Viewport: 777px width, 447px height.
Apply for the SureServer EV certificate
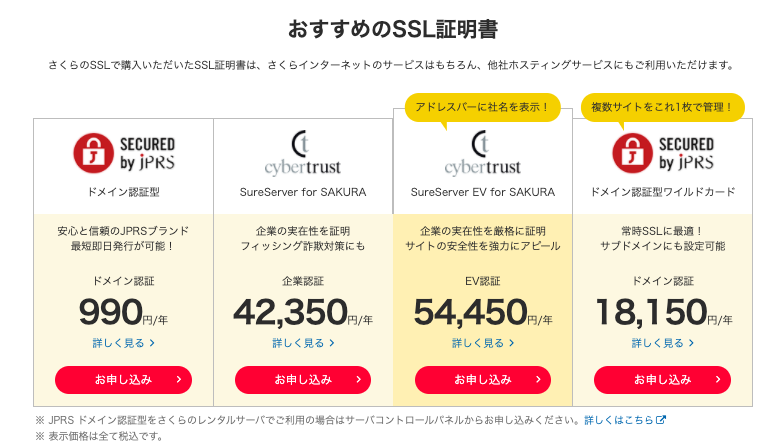(x=482, y=380)
